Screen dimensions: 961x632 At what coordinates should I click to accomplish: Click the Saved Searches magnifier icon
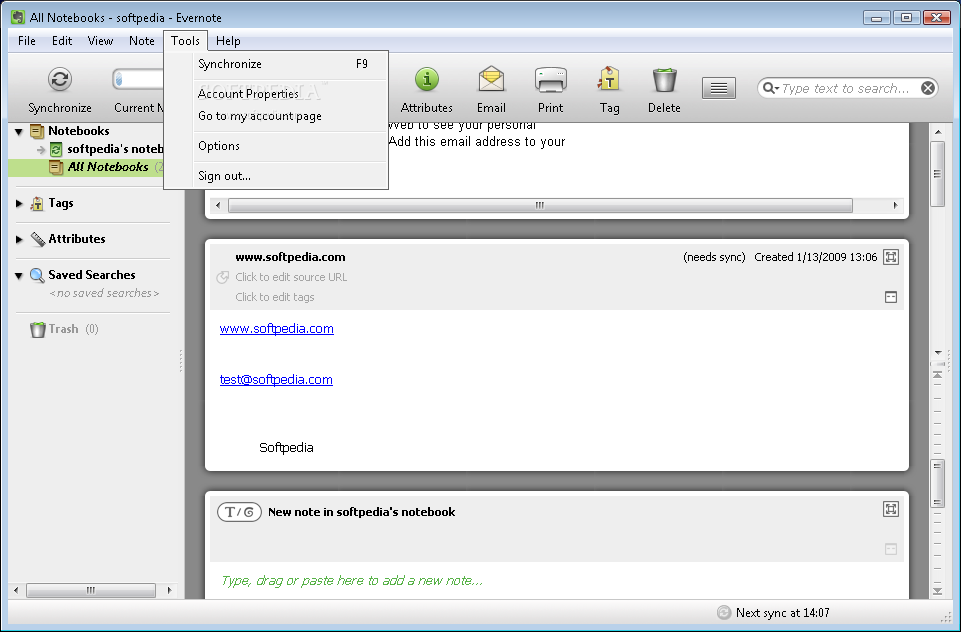tap(37, 275)
